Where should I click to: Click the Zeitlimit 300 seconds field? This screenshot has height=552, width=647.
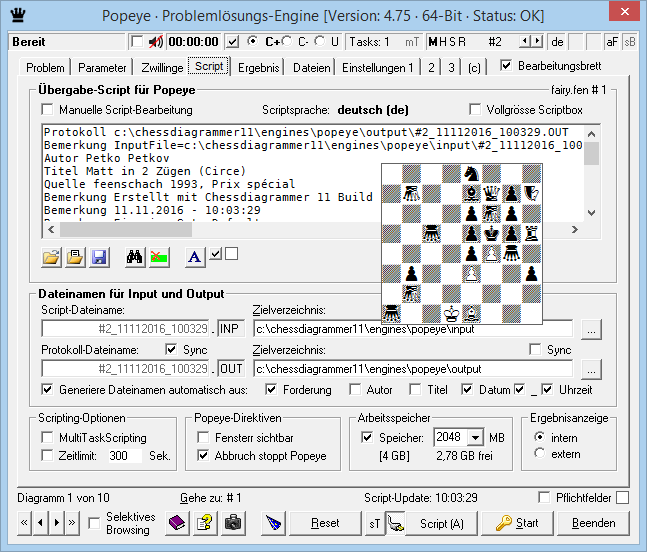(125, 455)
